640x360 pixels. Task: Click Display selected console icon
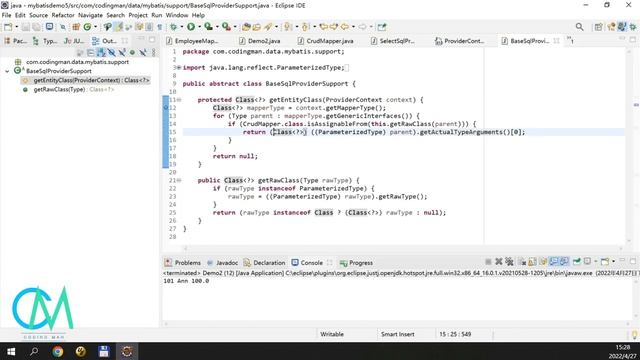click(x=587, y=262)
